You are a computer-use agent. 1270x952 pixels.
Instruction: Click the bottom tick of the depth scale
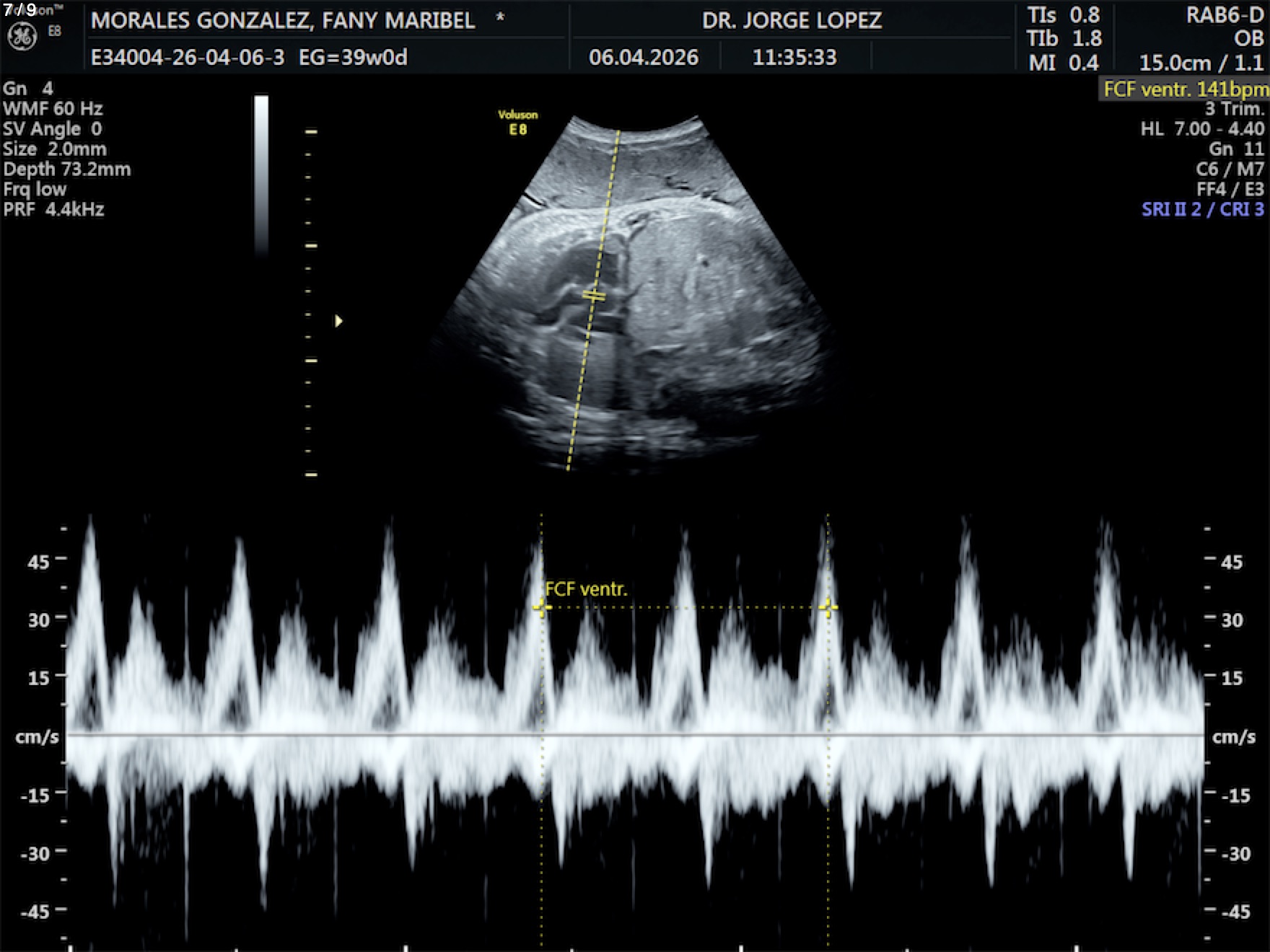click(311, 475)
